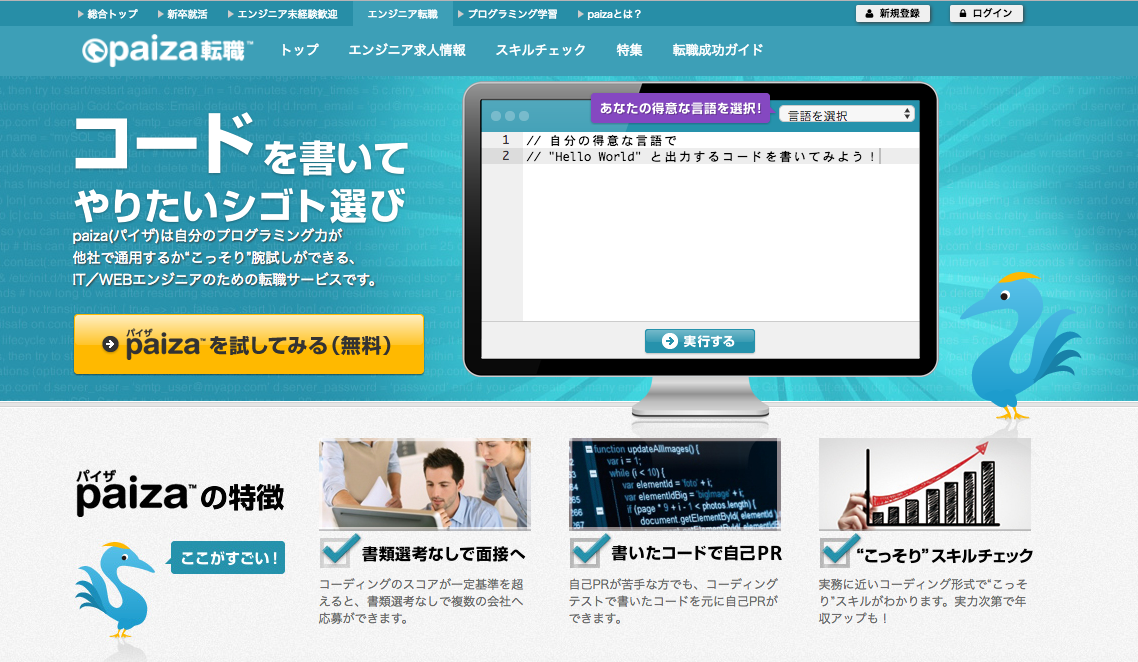Go to スキルチェック in main navigation
1138x662 pixels.
click(541, 50)
